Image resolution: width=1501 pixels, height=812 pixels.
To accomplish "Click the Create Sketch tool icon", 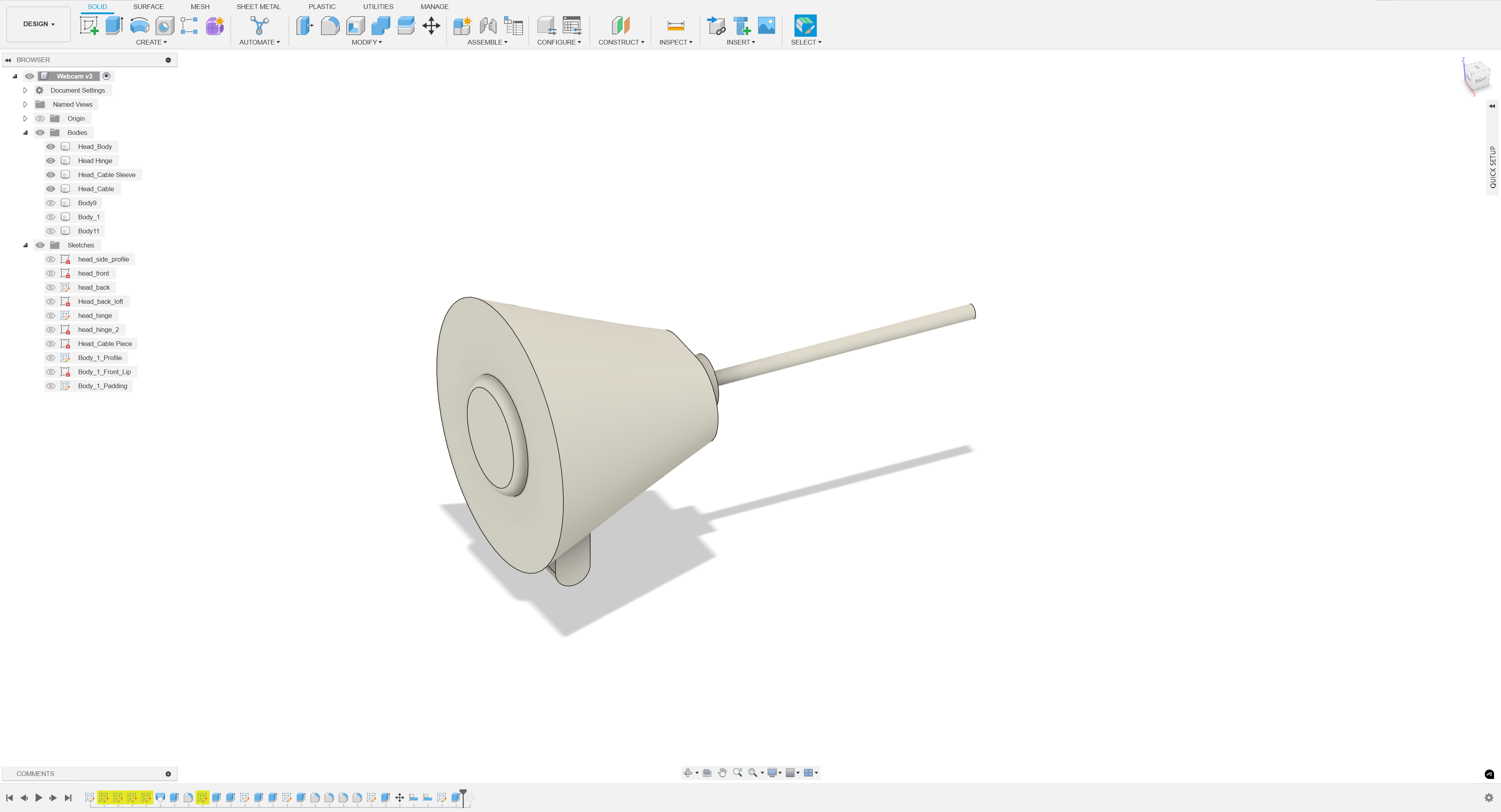I will [88, 26].
